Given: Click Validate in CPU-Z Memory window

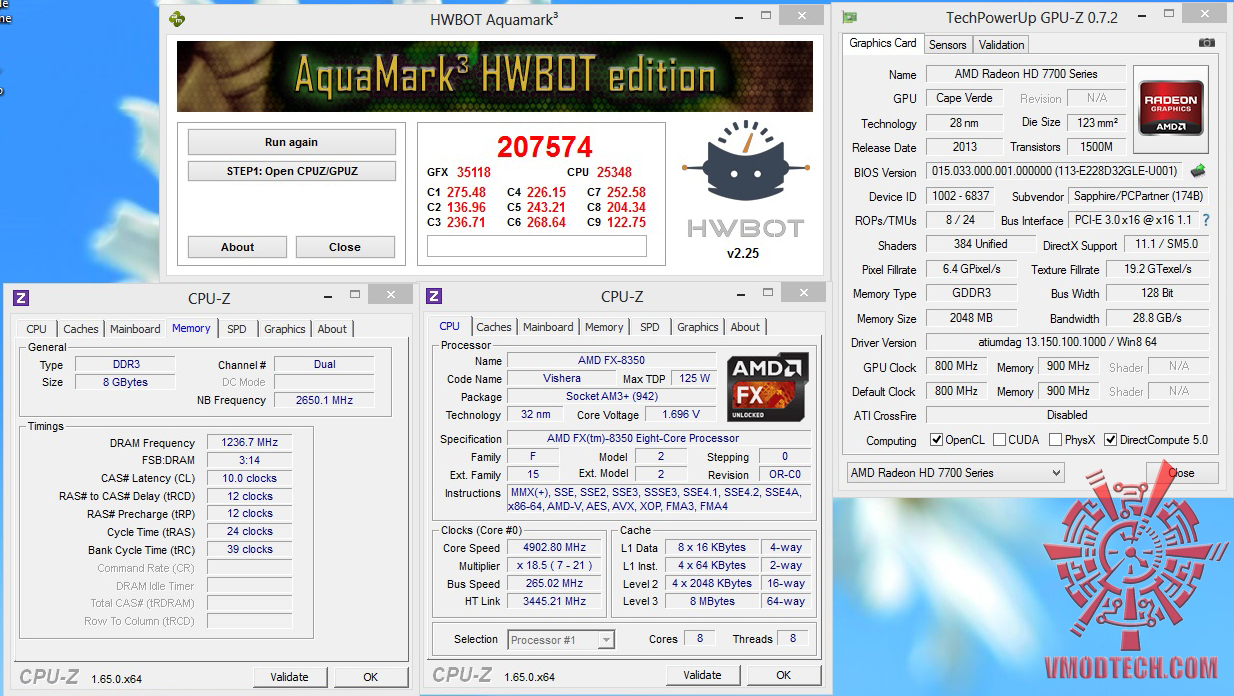Looking at the screenshot, I should [289, 677].
